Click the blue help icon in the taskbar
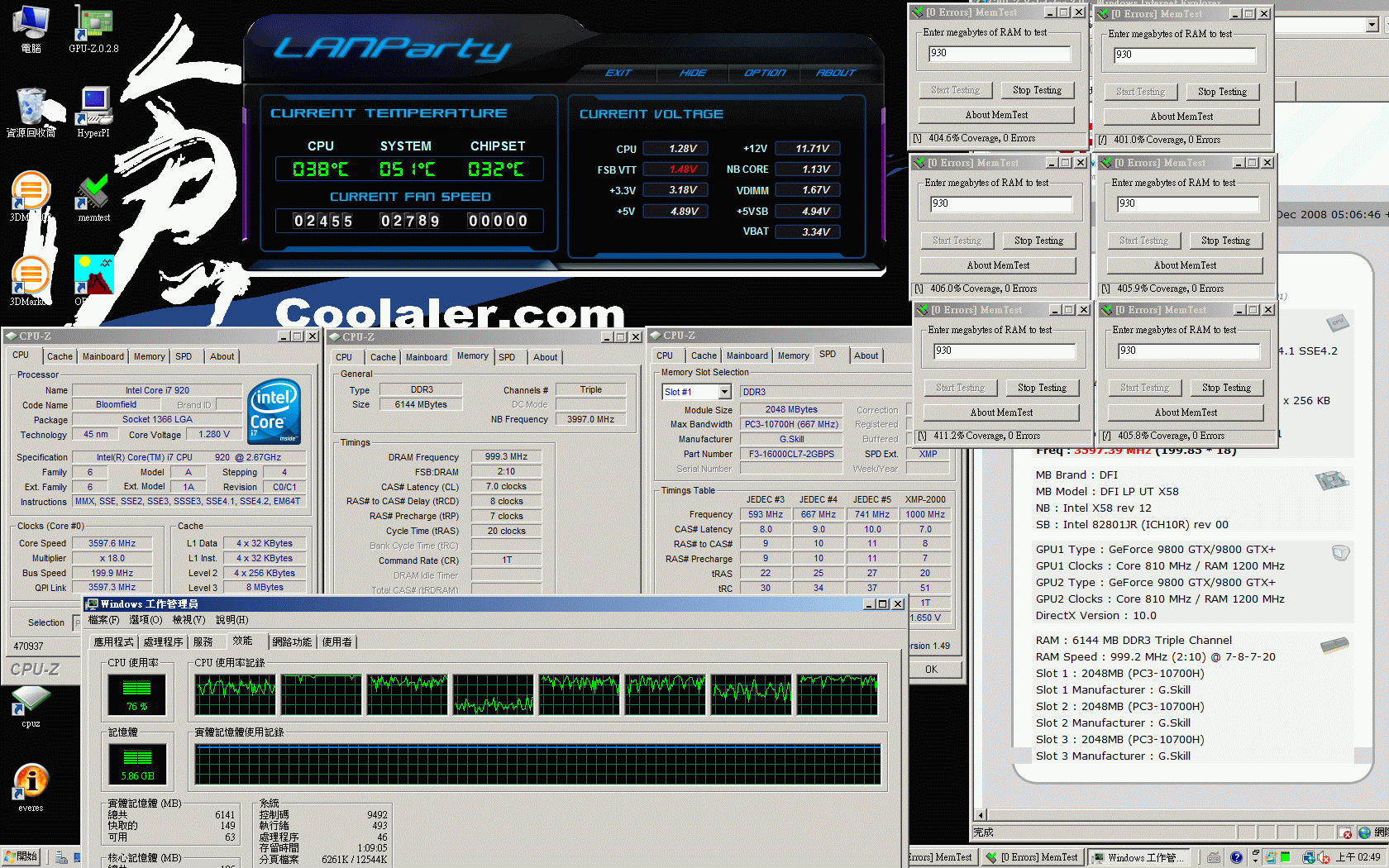The width and height of the screenshot is (1389, 868). [x=1236, y=857]
